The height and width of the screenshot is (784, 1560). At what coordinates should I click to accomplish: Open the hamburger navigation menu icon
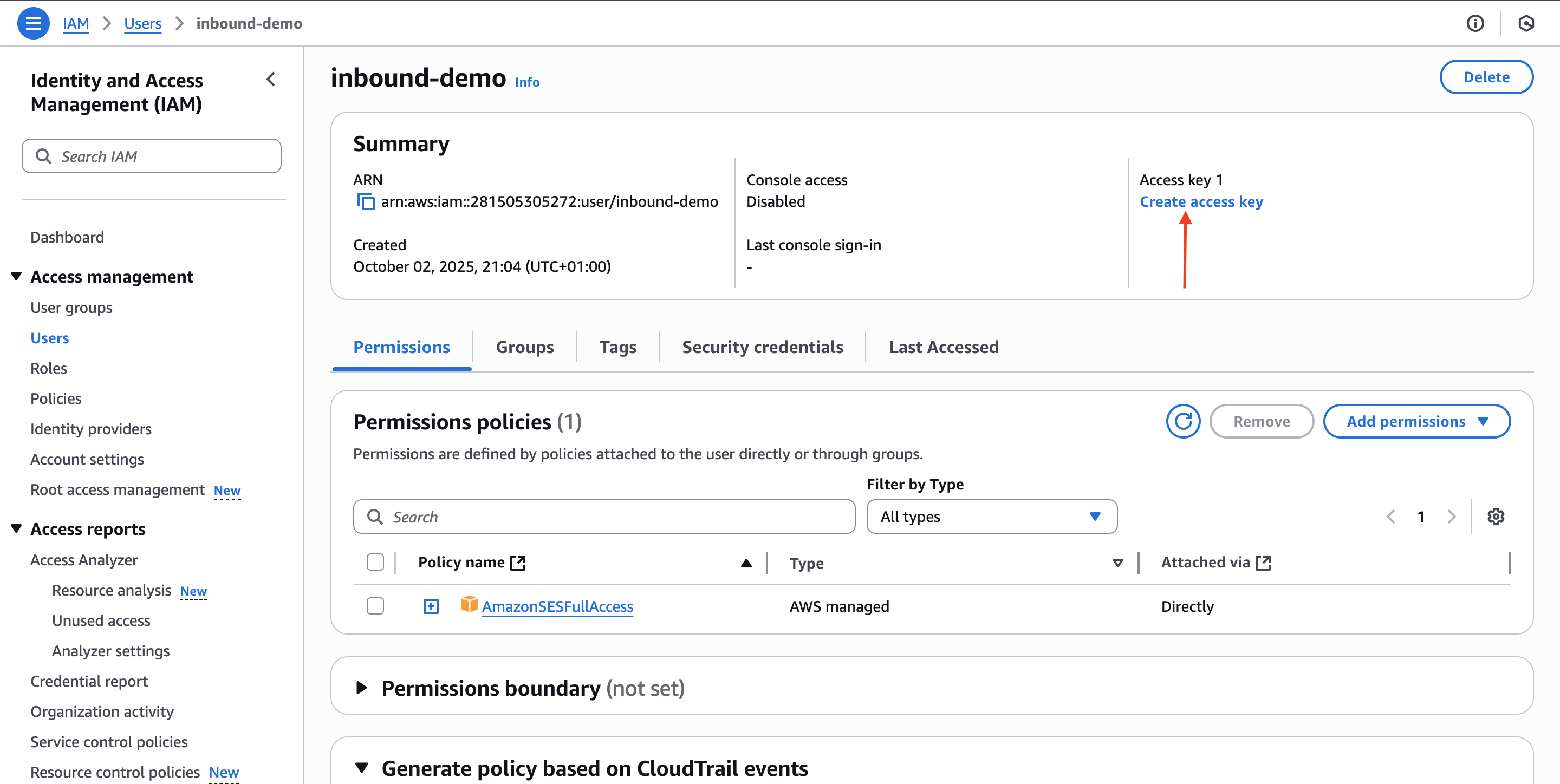33,24
